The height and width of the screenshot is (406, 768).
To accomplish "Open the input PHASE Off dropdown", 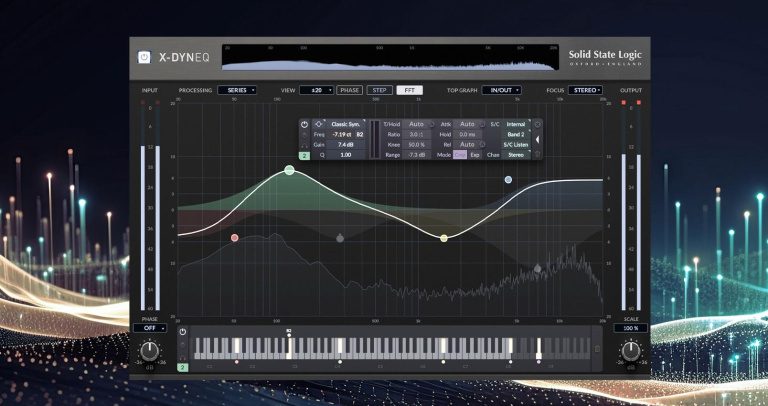I will [x=149, y=328].
